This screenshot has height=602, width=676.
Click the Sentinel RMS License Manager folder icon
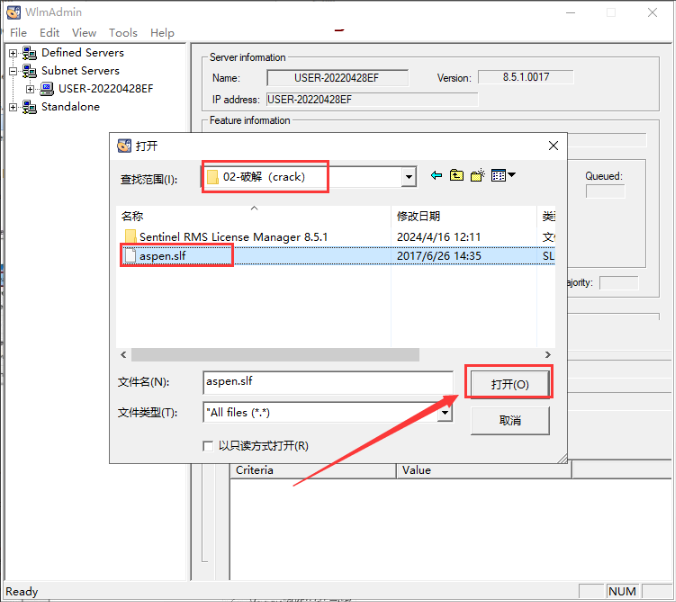[x=130, y=237]
